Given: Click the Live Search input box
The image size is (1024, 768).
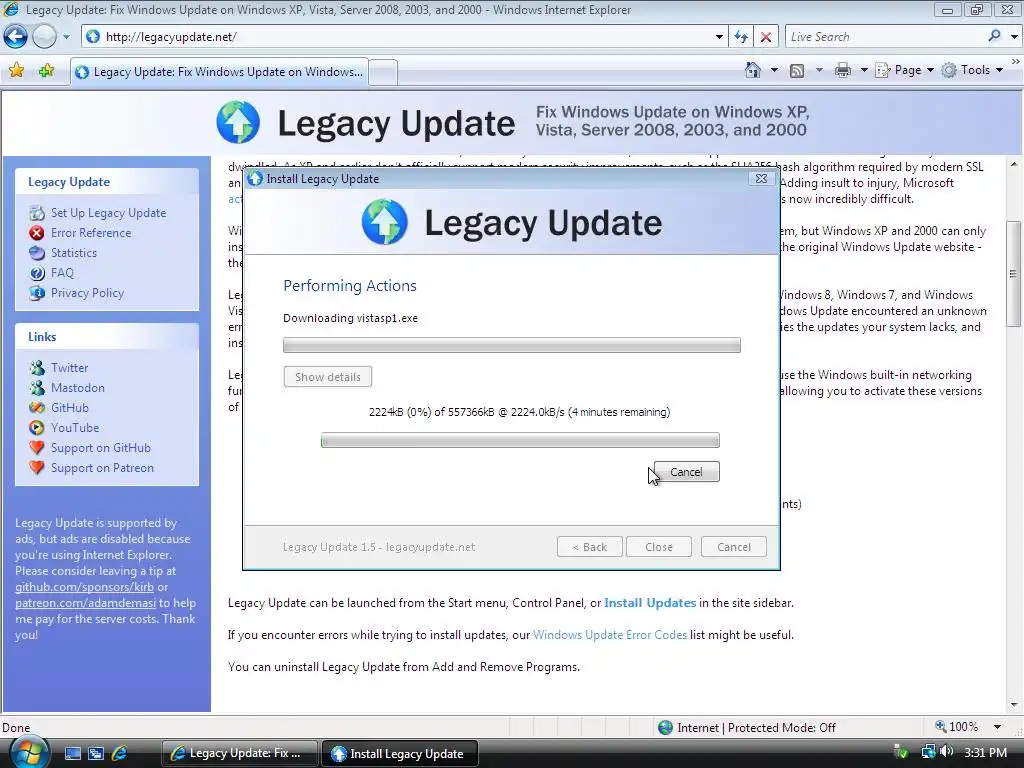Looking at the screenshot, I should pos(885,37).
